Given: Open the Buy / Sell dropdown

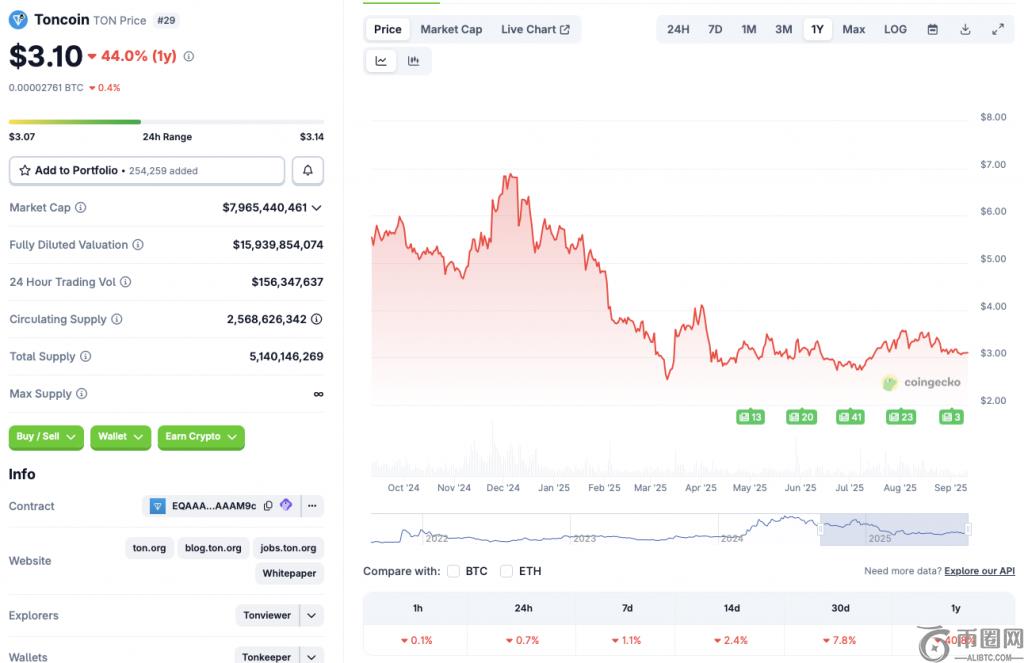Looking at the screenshot, I should [x=46, y=437].
